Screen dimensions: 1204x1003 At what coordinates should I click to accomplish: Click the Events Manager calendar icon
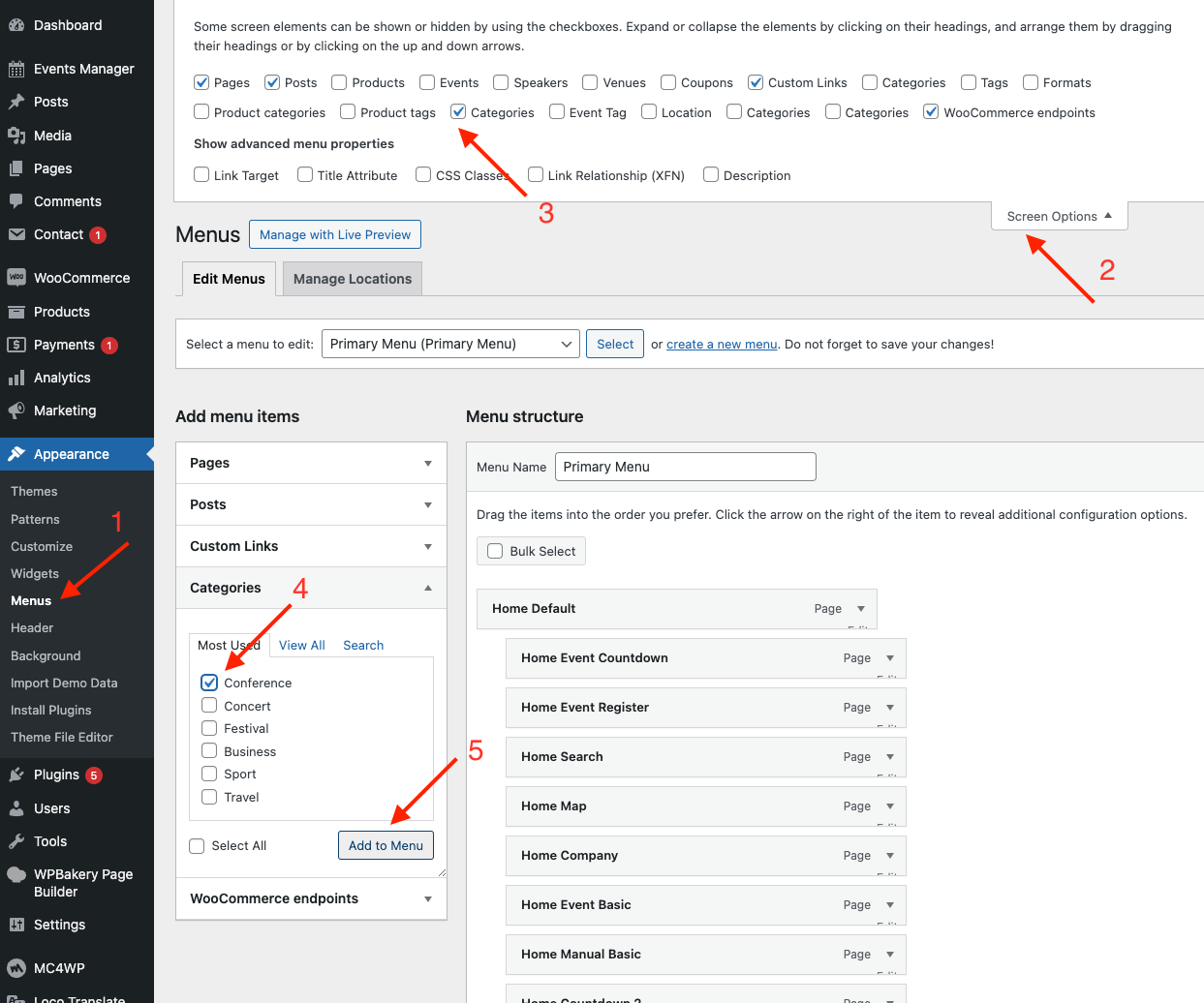(16, 69)
